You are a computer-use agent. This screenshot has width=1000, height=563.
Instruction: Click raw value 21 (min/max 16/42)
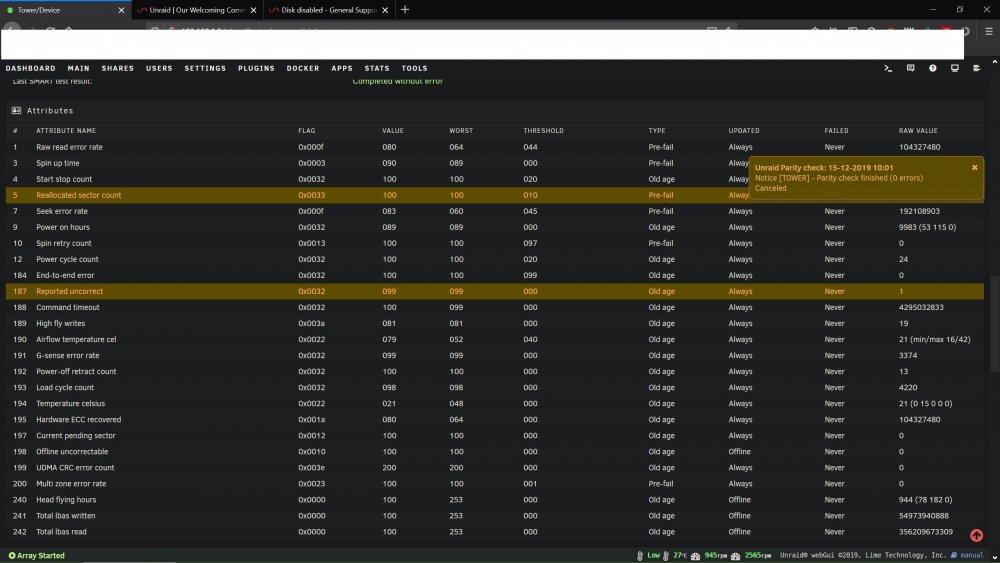point(934,339)
